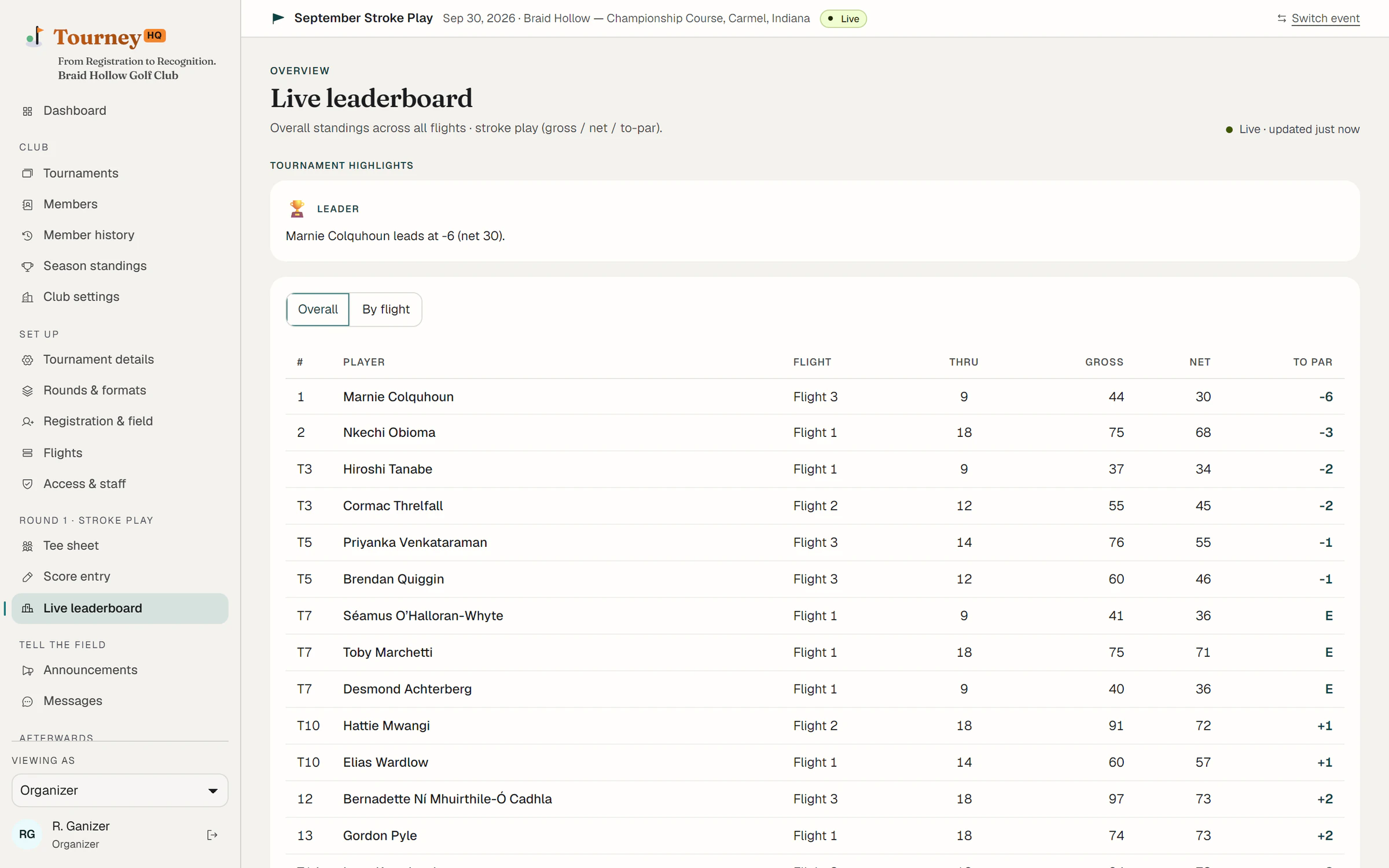Image resolution: width=1389 pixels, height=868 pixels.
Task: Click the Flights sidebar icon
Action: point(27,453)
